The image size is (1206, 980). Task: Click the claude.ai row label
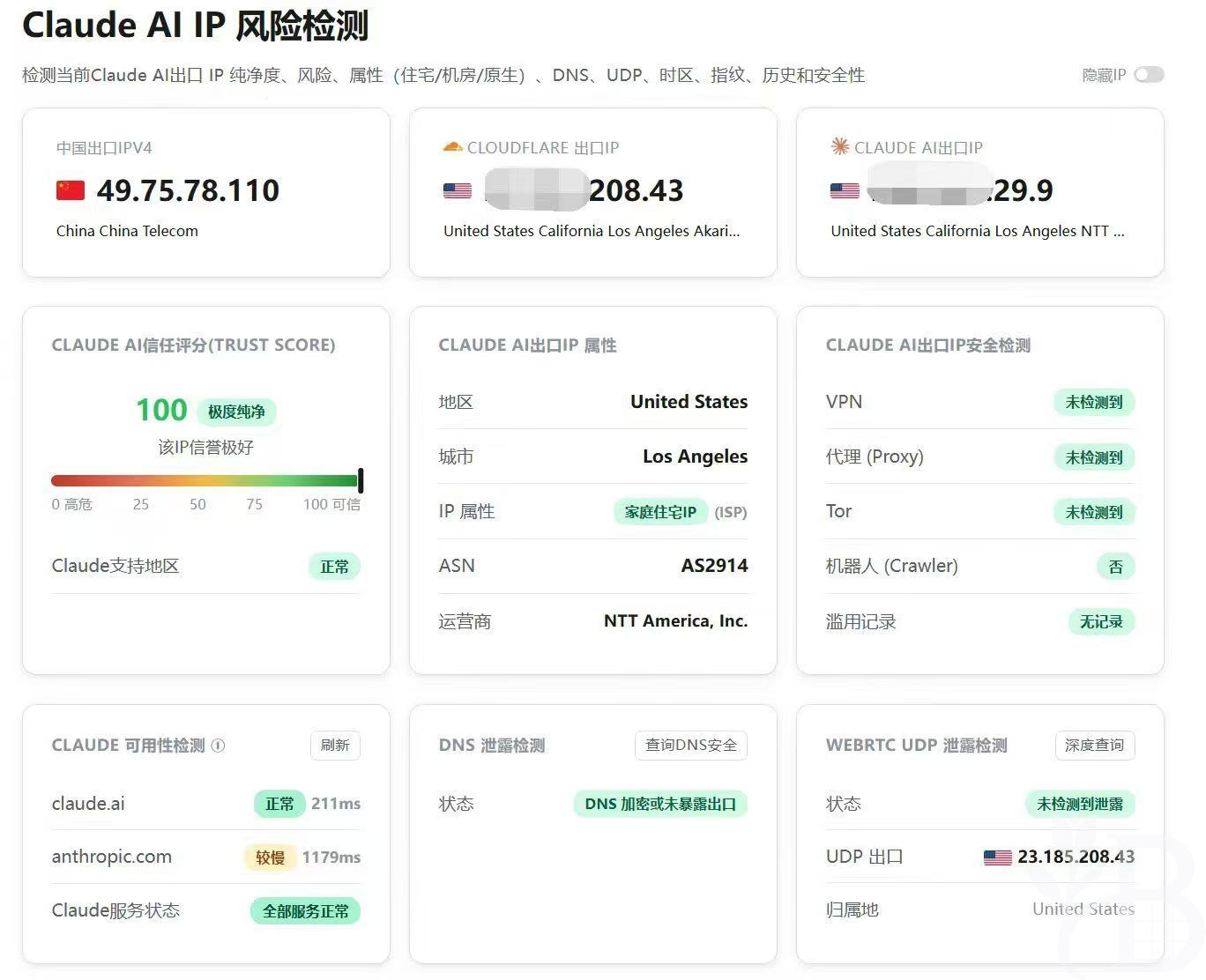click(x=88, y=804)
